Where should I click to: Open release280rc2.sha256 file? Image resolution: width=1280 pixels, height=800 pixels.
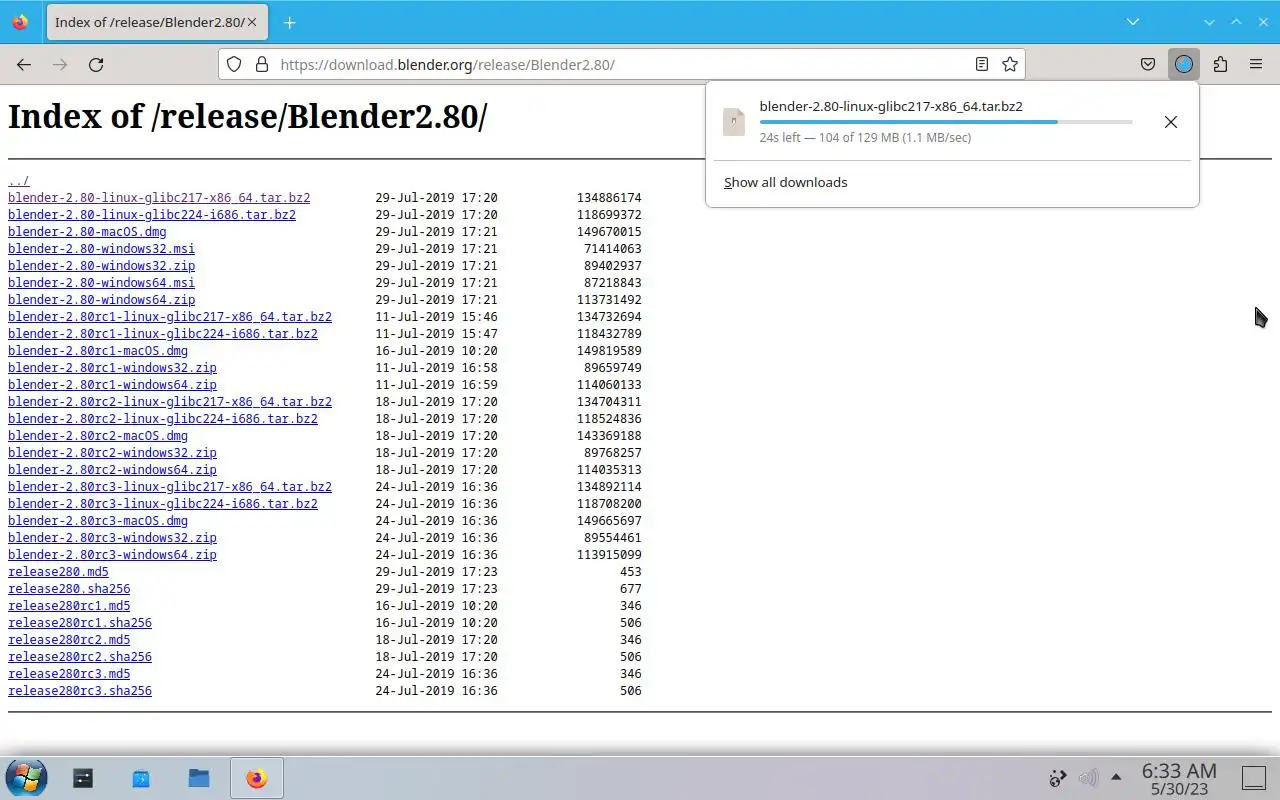pyautogui.click(x=80, y=657)
